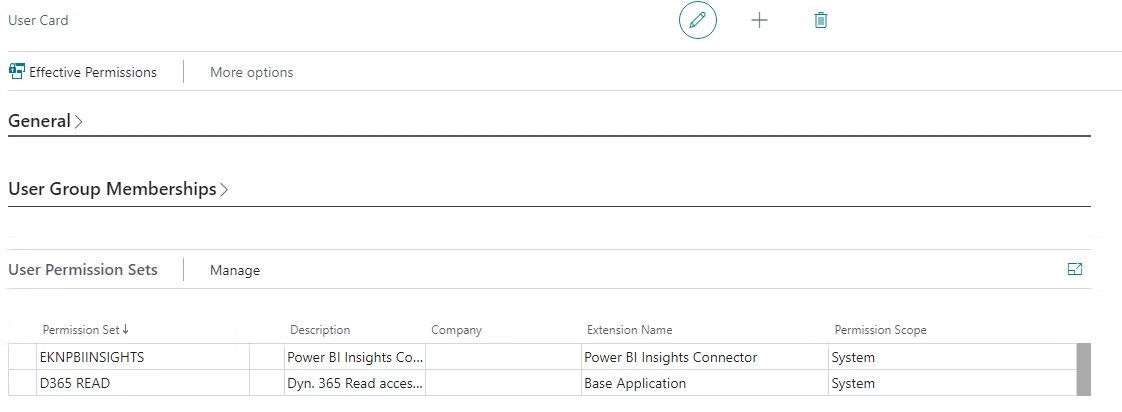Click Company cell in the D365 READ row
Image resolution: width=1122 pixels, height=412 pixels.
(x=503, y=383)
